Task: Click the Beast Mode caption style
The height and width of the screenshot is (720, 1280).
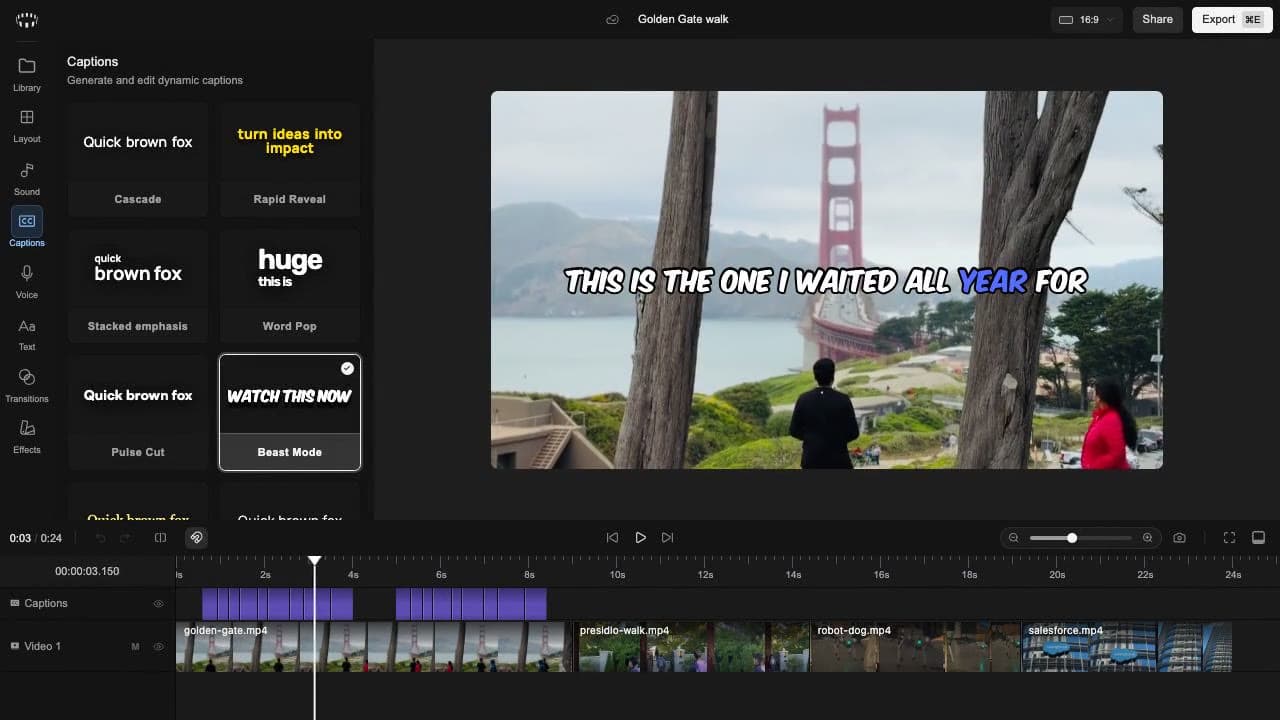Action: pos(290,413)
